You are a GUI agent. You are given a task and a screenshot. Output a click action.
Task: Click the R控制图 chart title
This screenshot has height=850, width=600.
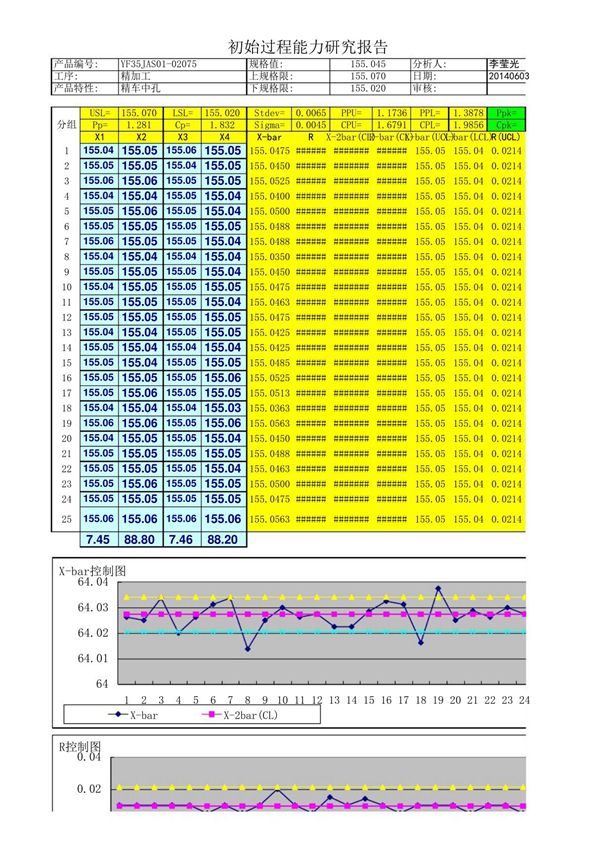(79, 746)
